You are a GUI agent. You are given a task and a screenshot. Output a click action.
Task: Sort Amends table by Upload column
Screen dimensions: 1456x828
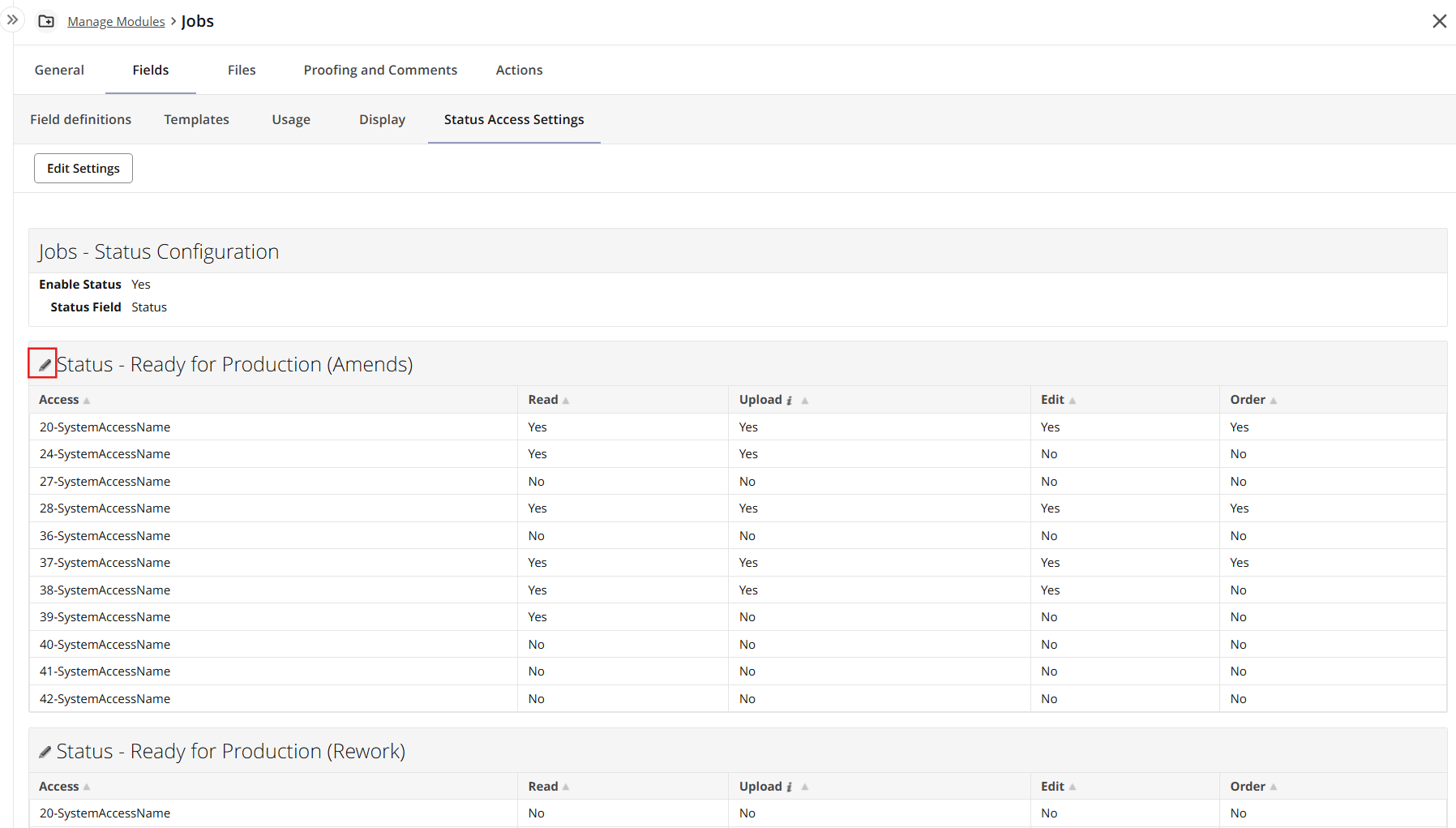(804, 401)
